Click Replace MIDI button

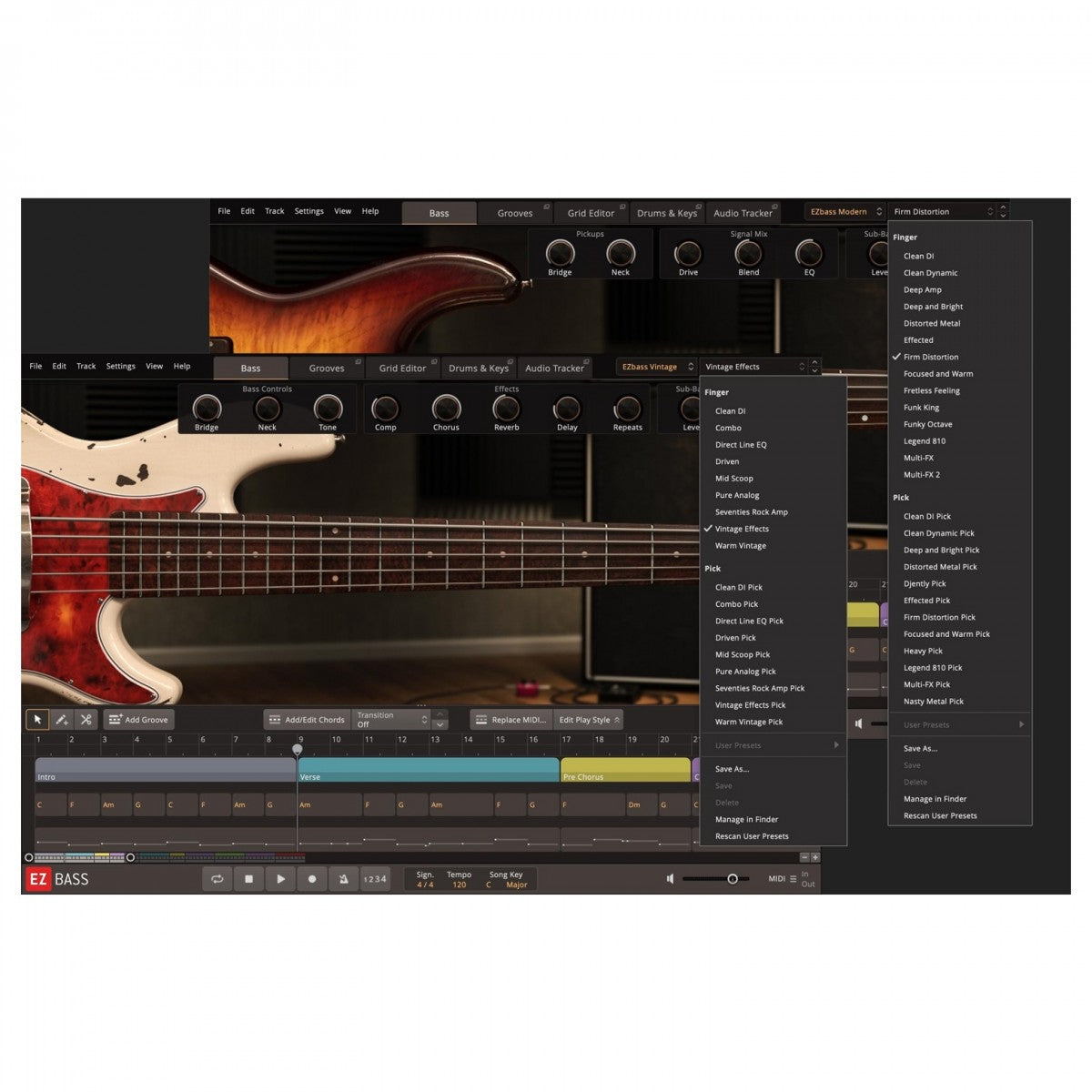[x=511, y=719]
